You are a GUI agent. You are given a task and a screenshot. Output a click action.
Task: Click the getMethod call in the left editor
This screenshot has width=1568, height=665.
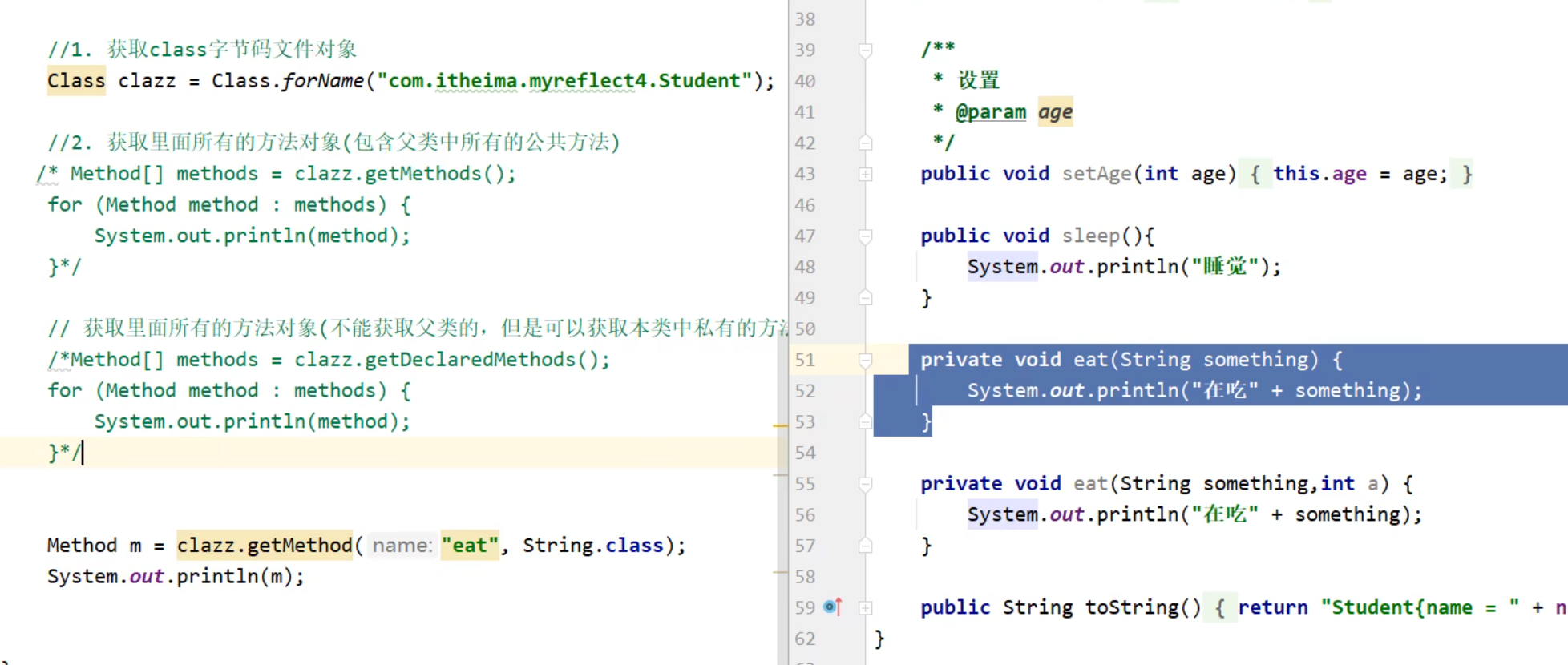tap(299, 546)
